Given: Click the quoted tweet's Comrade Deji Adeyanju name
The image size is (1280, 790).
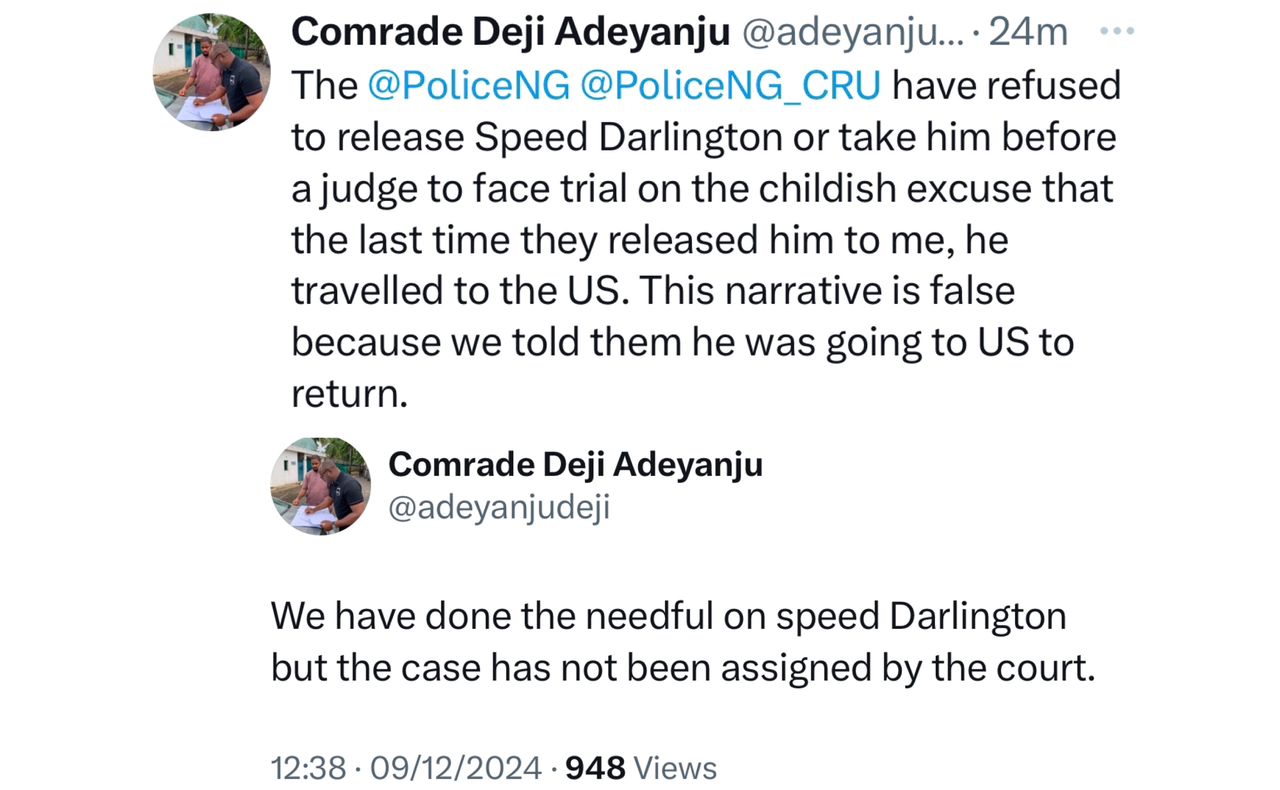Looking at the screenshot, I should (x=575, y=464).
